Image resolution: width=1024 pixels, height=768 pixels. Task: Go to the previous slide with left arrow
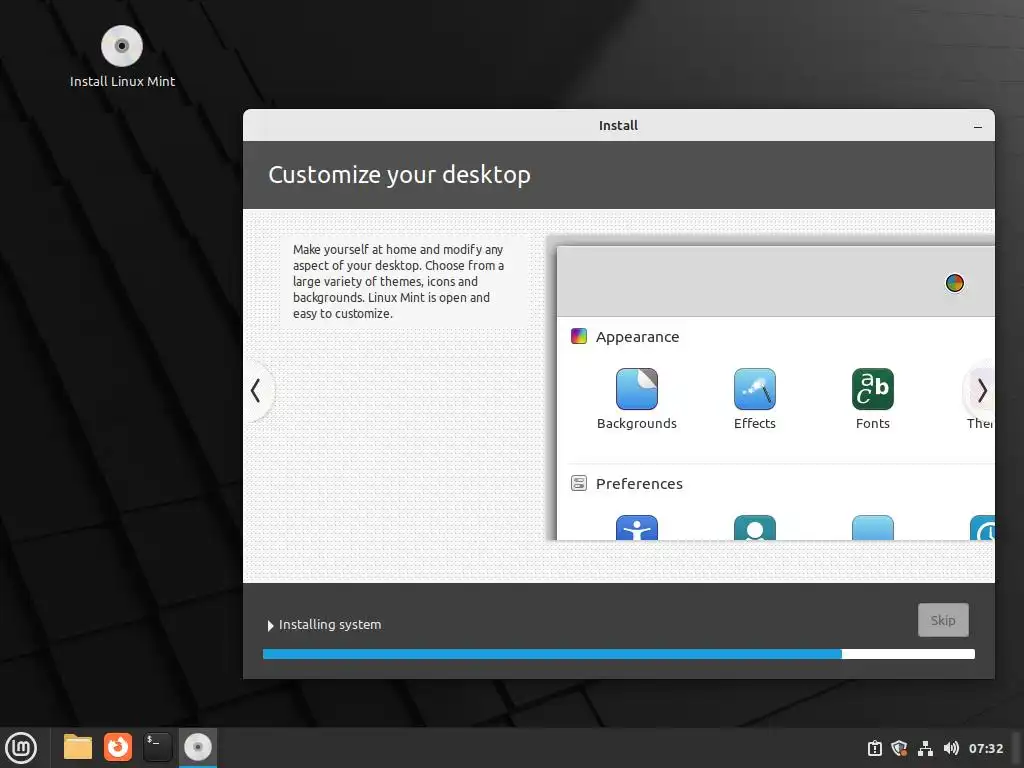(x=256, y=391)
